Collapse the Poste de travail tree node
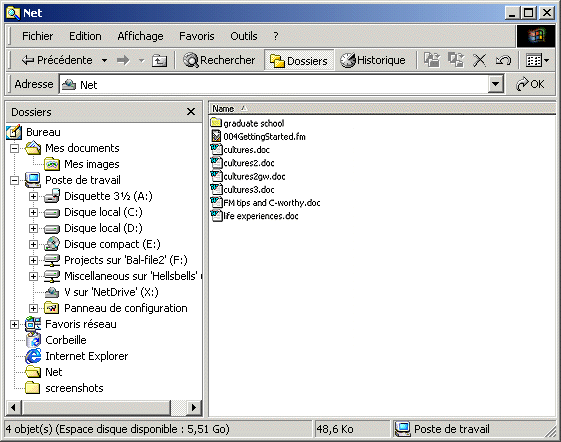561x442 pixels. (x=14, y=180)
